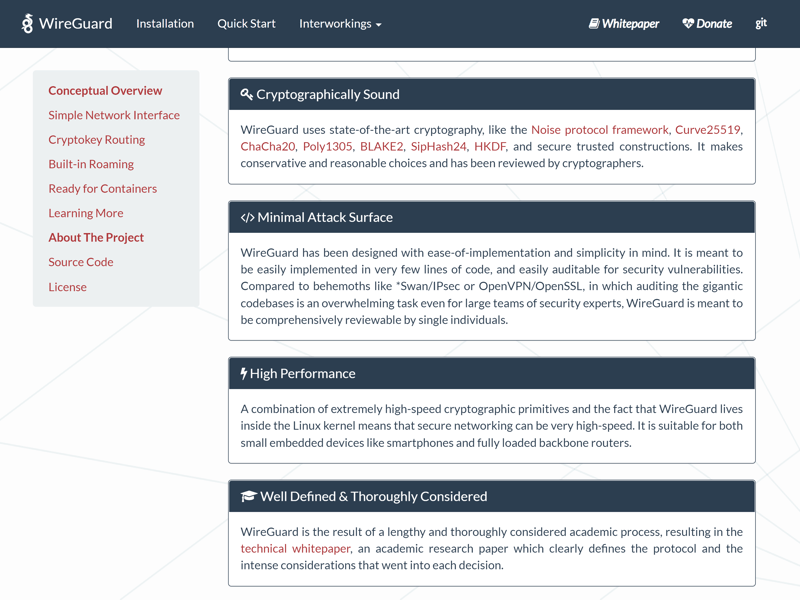The width and height of the screenshot is (800, 600).
Task: Open the Quick Start nav item
Action: point(246,23)
